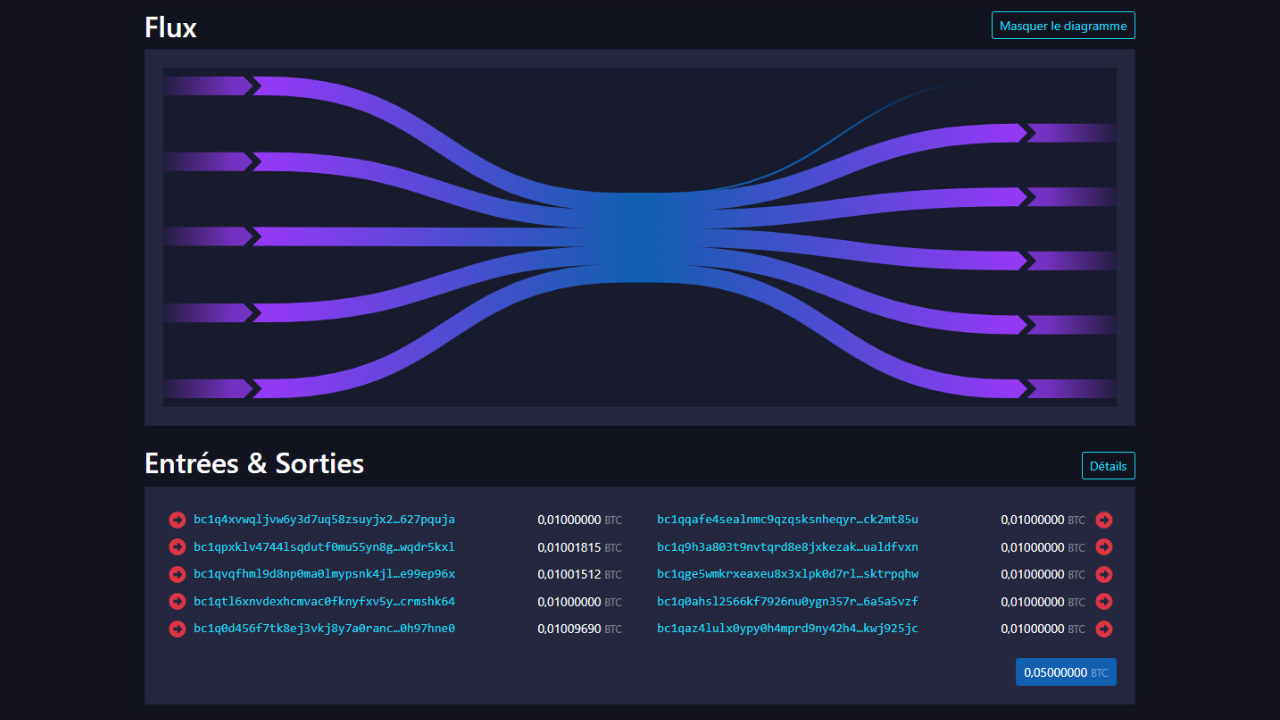Open output address bc1q0ahsl2566kf7926nu0ygn357r…6a5a5vzf
This screenshot has width=1280, height=720.
coord(787,602)
